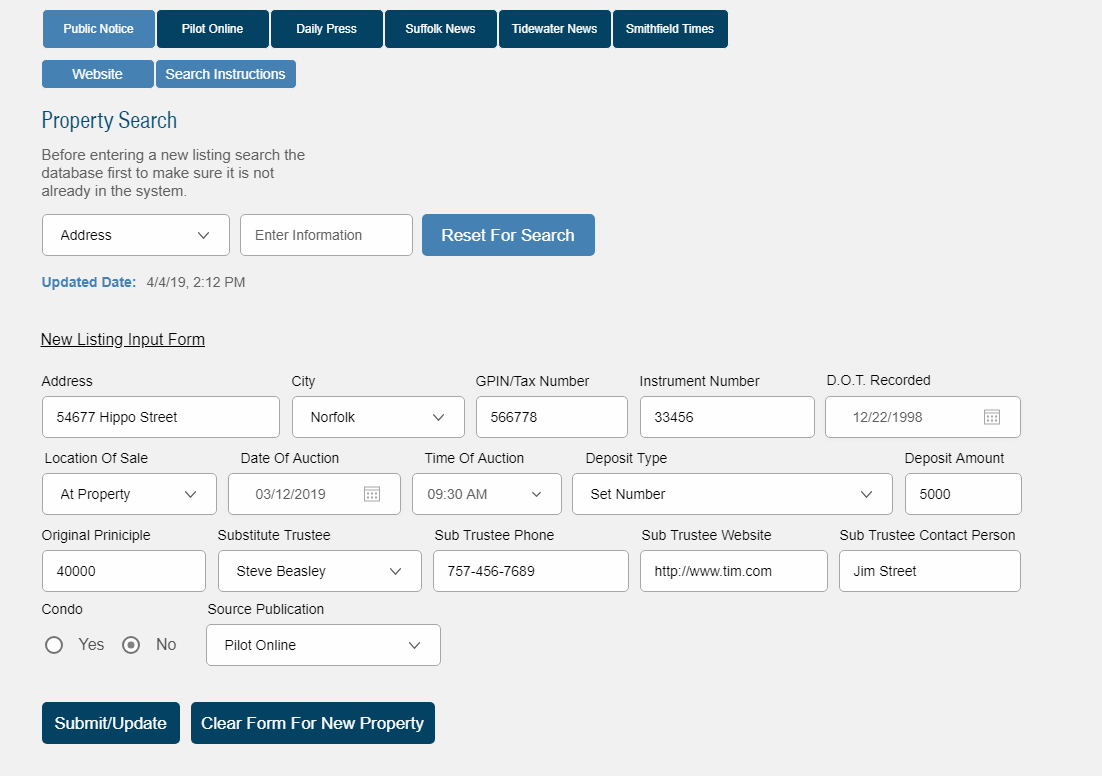Expand the City dropdown showing Norfolk
This screenshot has height=776, width=1102.
378,417
